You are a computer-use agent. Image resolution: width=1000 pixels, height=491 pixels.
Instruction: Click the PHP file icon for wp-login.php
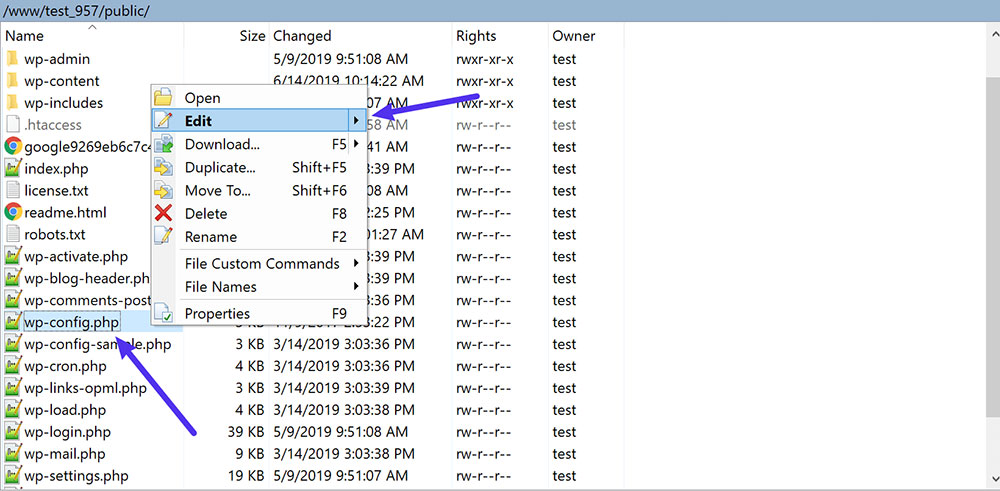pos(13,432)
